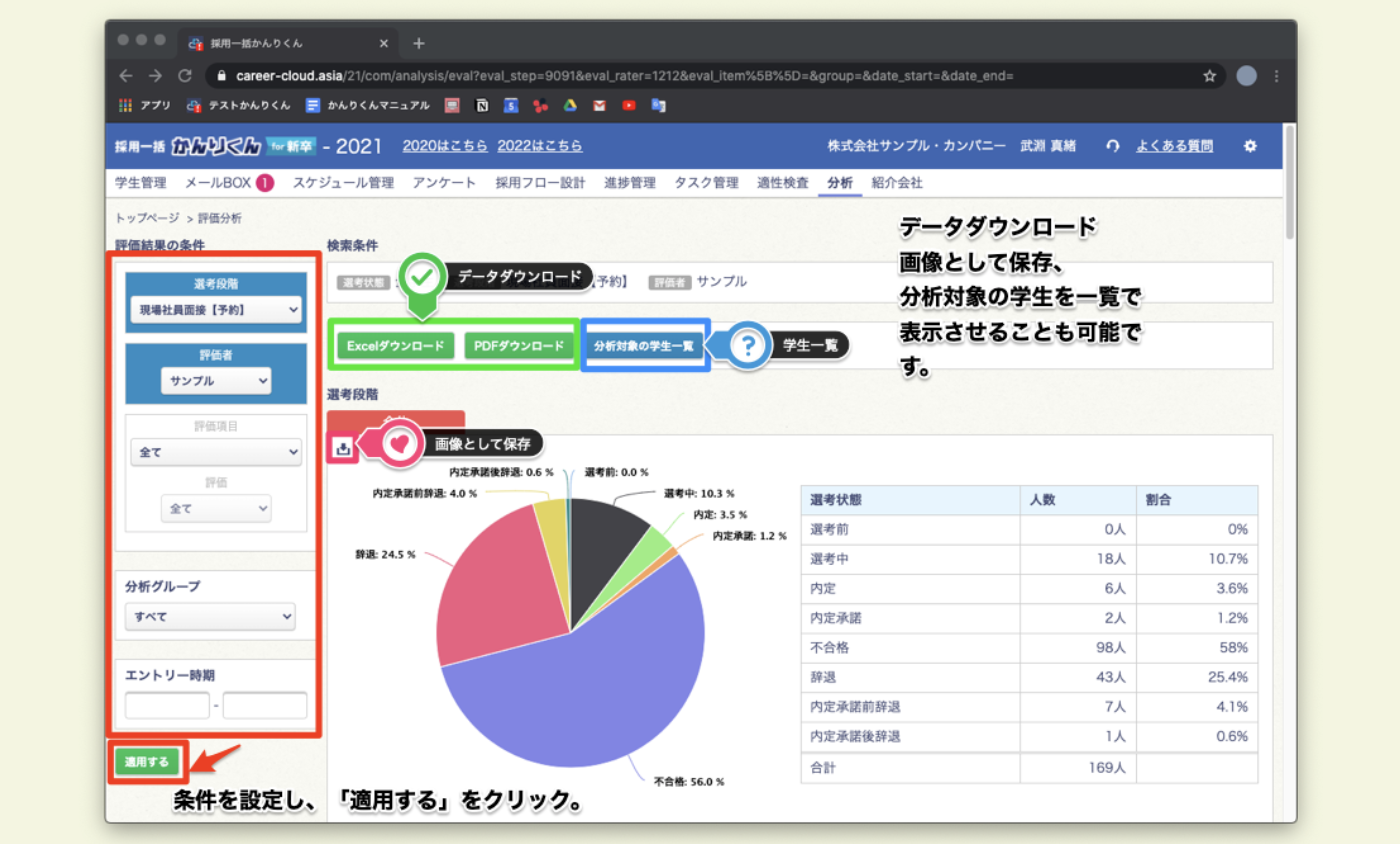Open the Gmail bookmark icon

pyautogui.click(x=599, y=105)
